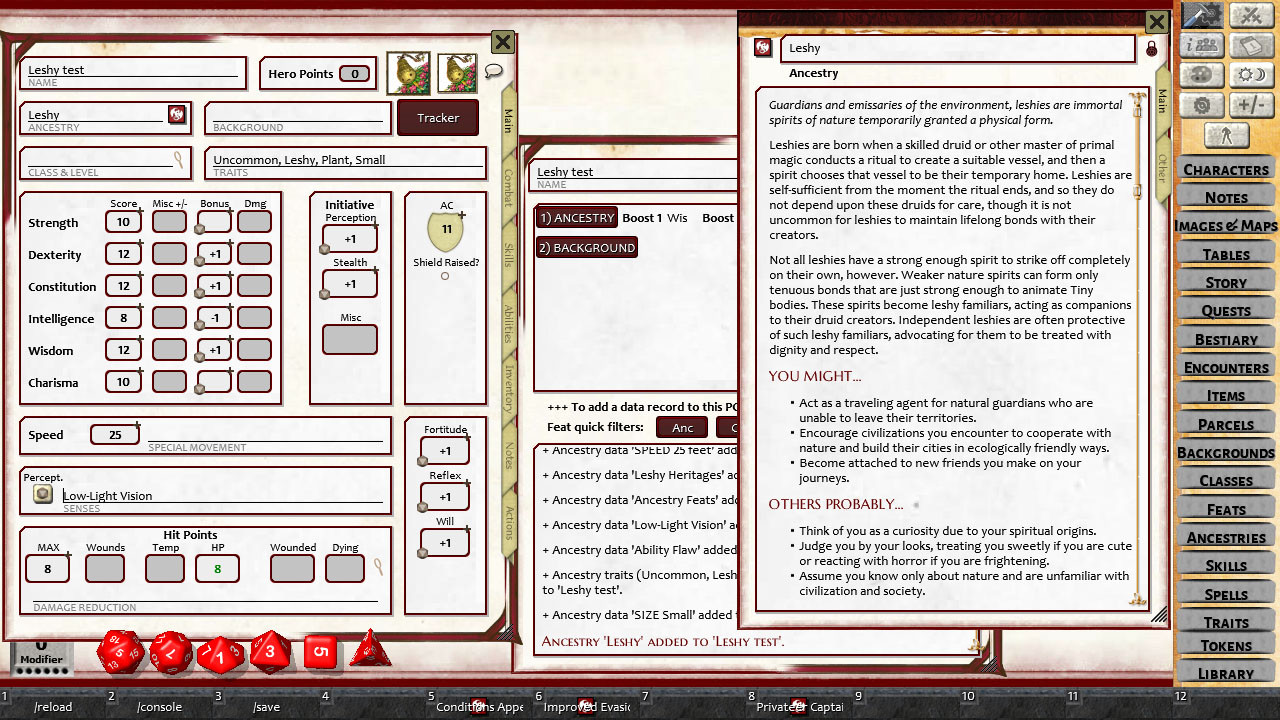Open the Calendar icon
The height and width of the screenshot is (720, 1280).
[x=1251, y=45]
